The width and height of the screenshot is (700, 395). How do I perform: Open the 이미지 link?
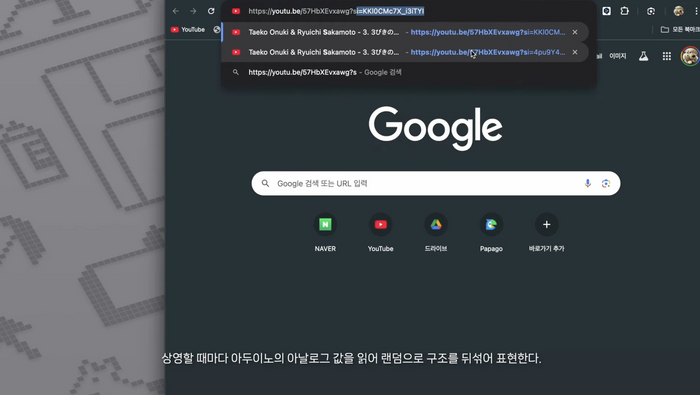click(x=618, y=56)
